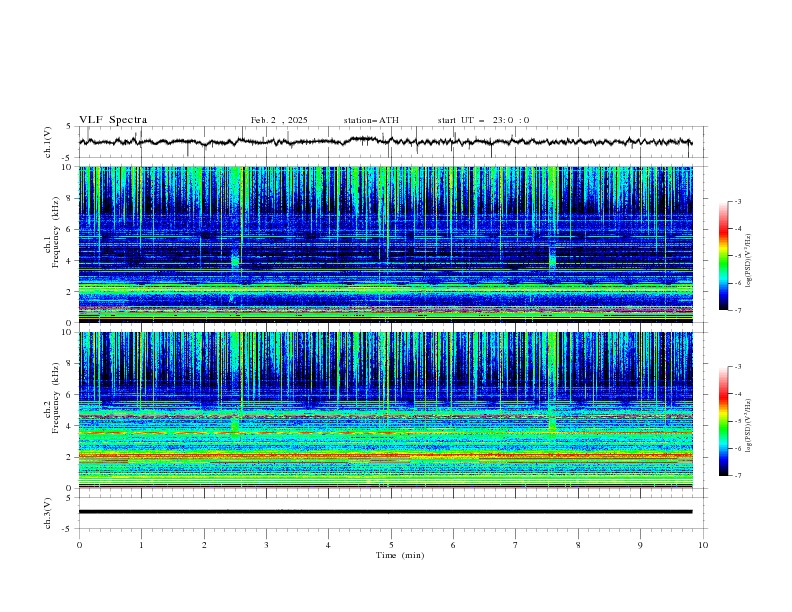Click the ch.1 spectrogram color scale bar
Image resolution: width=792 pixels, height=612 pixels.
(x=723, y=256)
